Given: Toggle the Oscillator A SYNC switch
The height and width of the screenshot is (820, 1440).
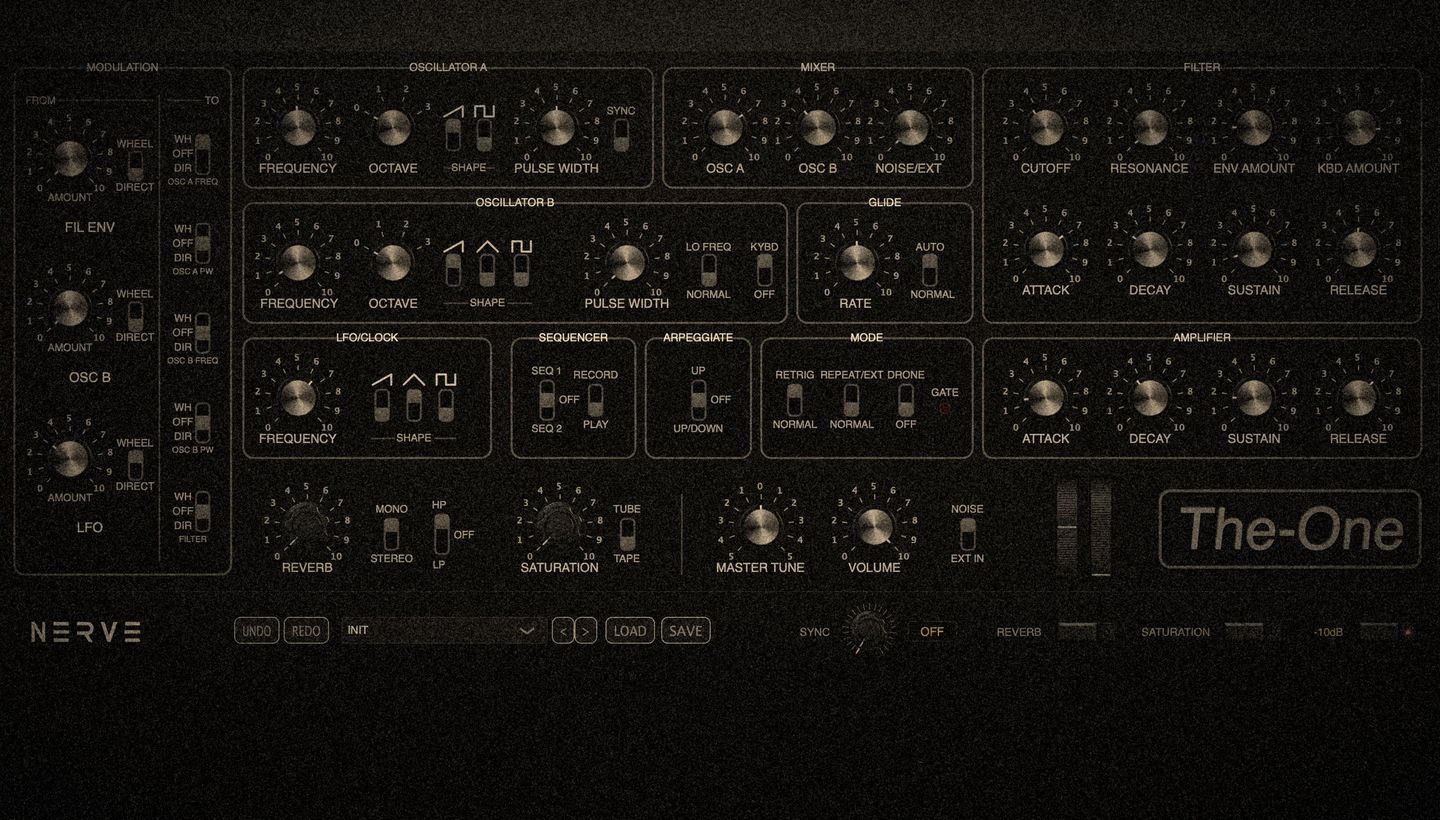Looking at the screenshot, I should click(621, 135).
